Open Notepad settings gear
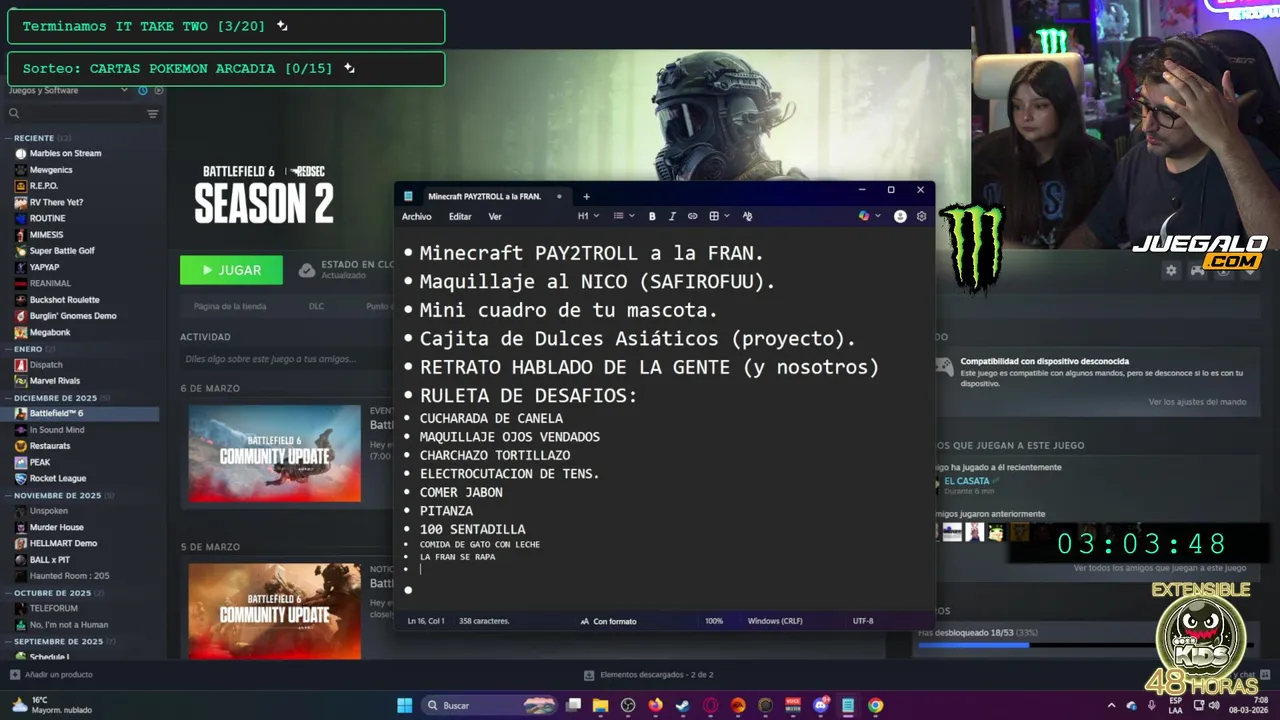The width and height of the screenshot is (1280, 720). tap(921, 216)
